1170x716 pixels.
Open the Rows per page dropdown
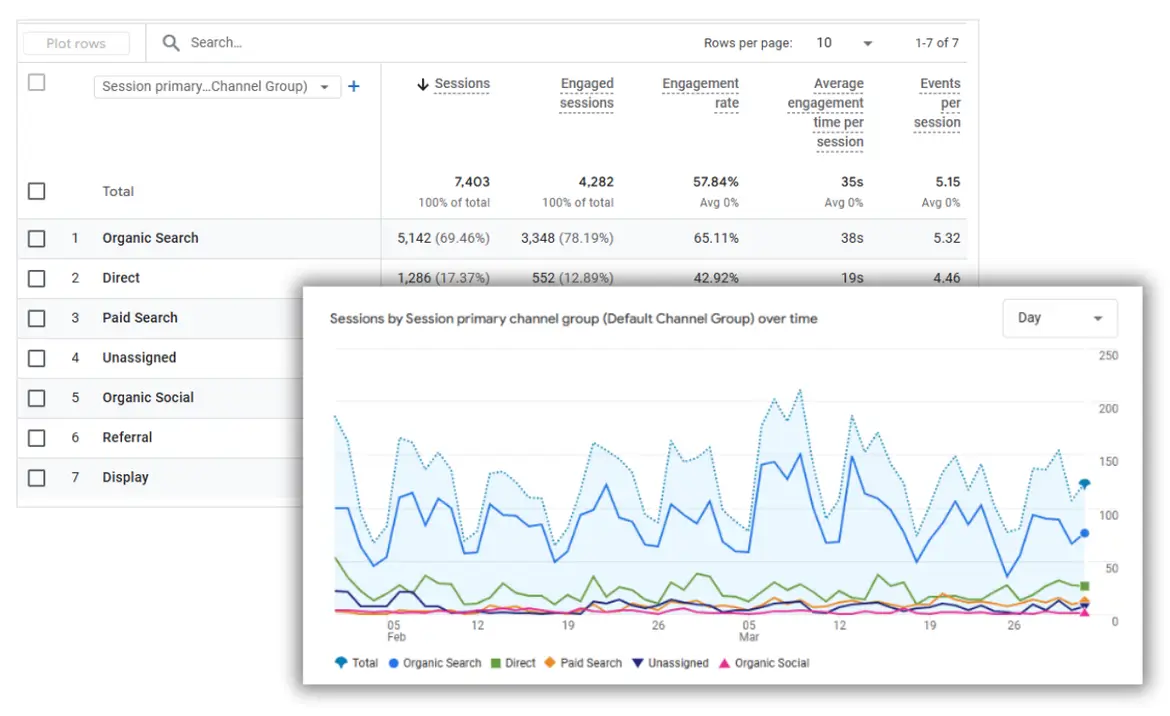pyautogui.click(x=844, y=43)
